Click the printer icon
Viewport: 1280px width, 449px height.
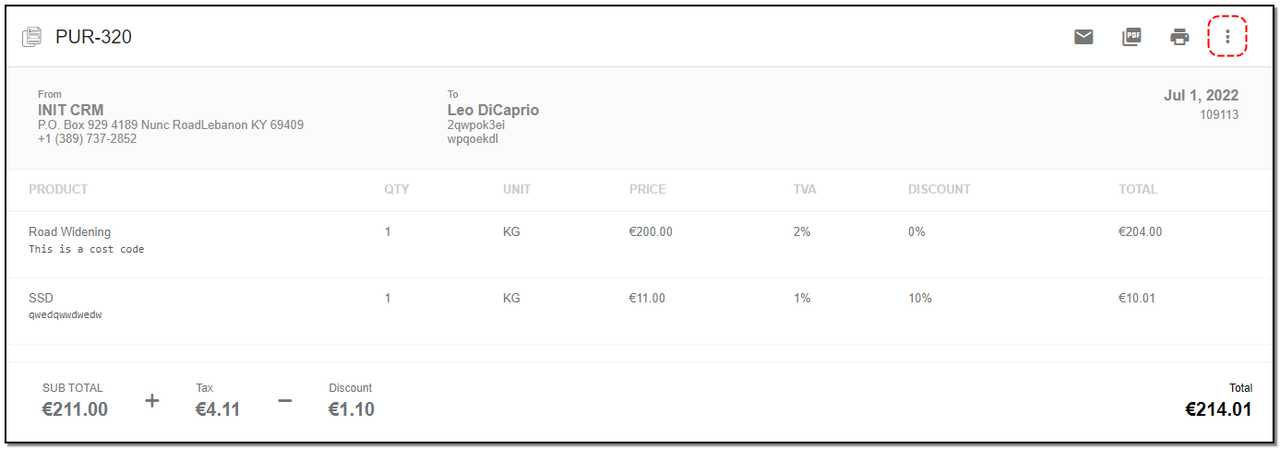coord(1180,37)
